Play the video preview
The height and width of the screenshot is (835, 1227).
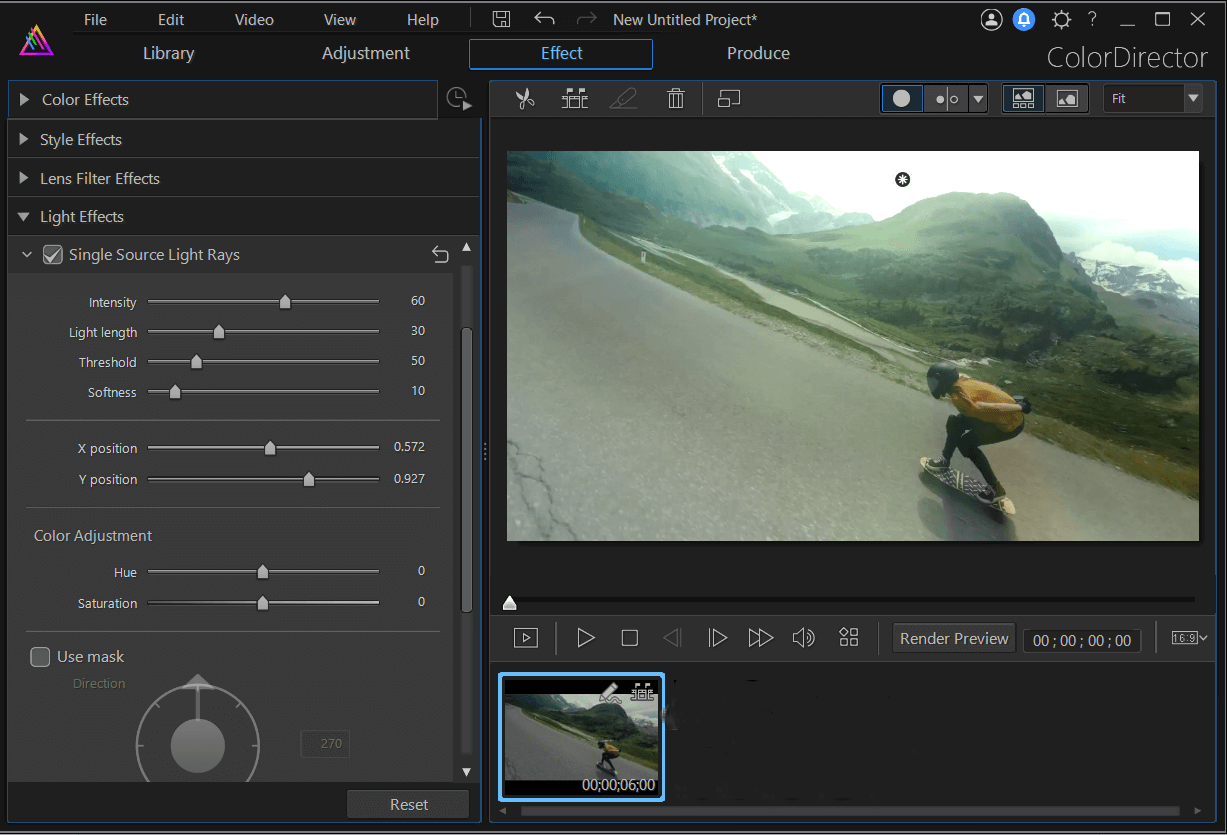(x=586, y=638)
